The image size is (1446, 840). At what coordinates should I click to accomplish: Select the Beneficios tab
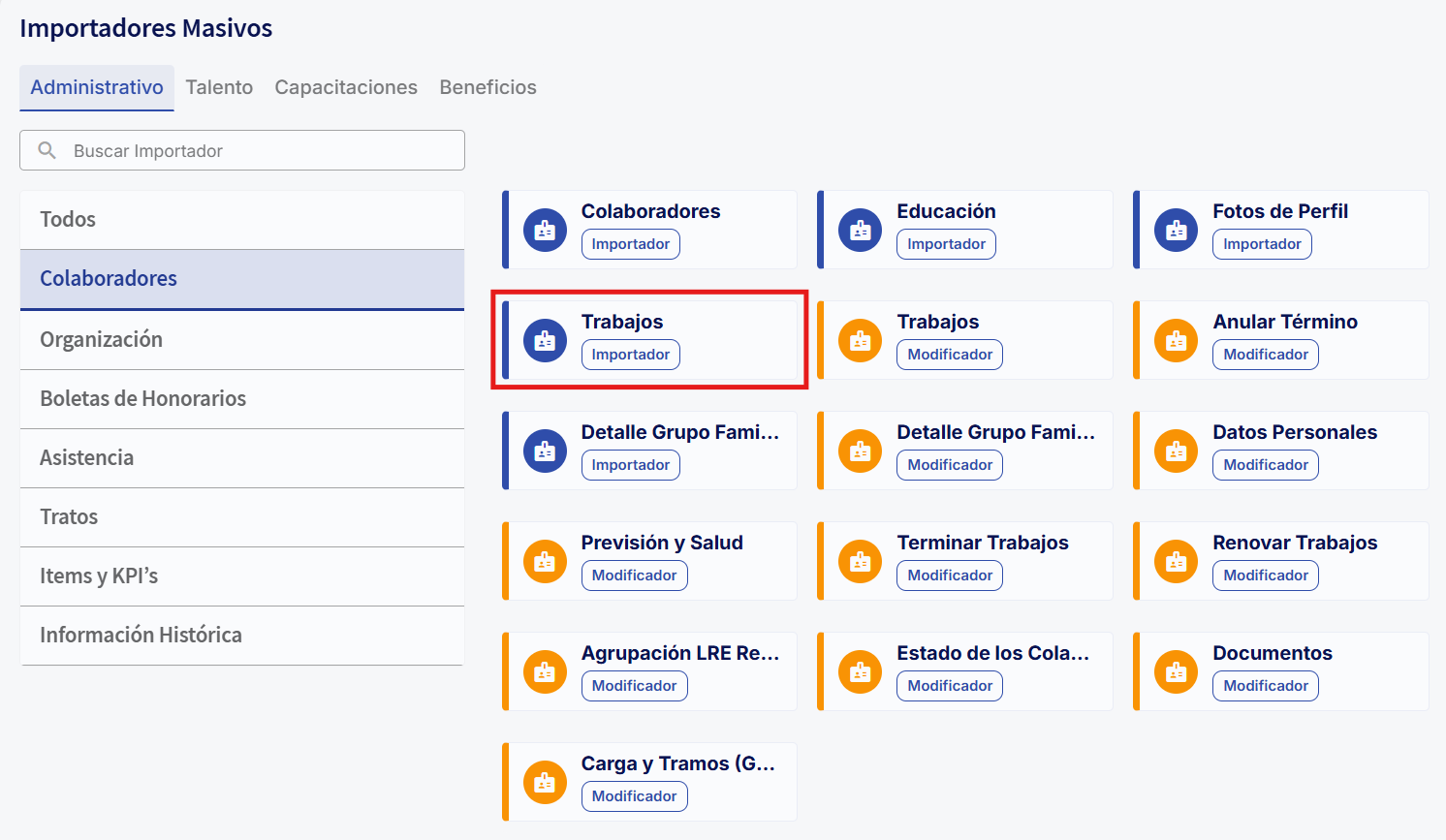click(487, 87)
